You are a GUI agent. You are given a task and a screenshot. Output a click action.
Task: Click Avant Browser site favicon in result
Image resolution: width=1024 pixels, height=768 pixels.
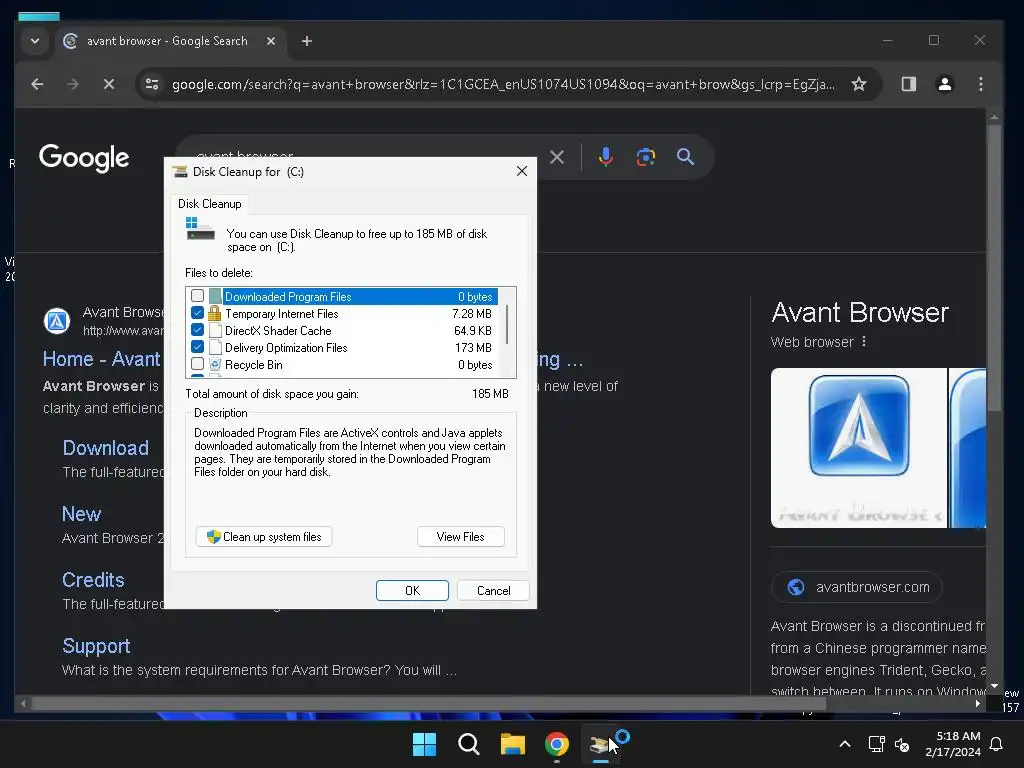[57, 321]
